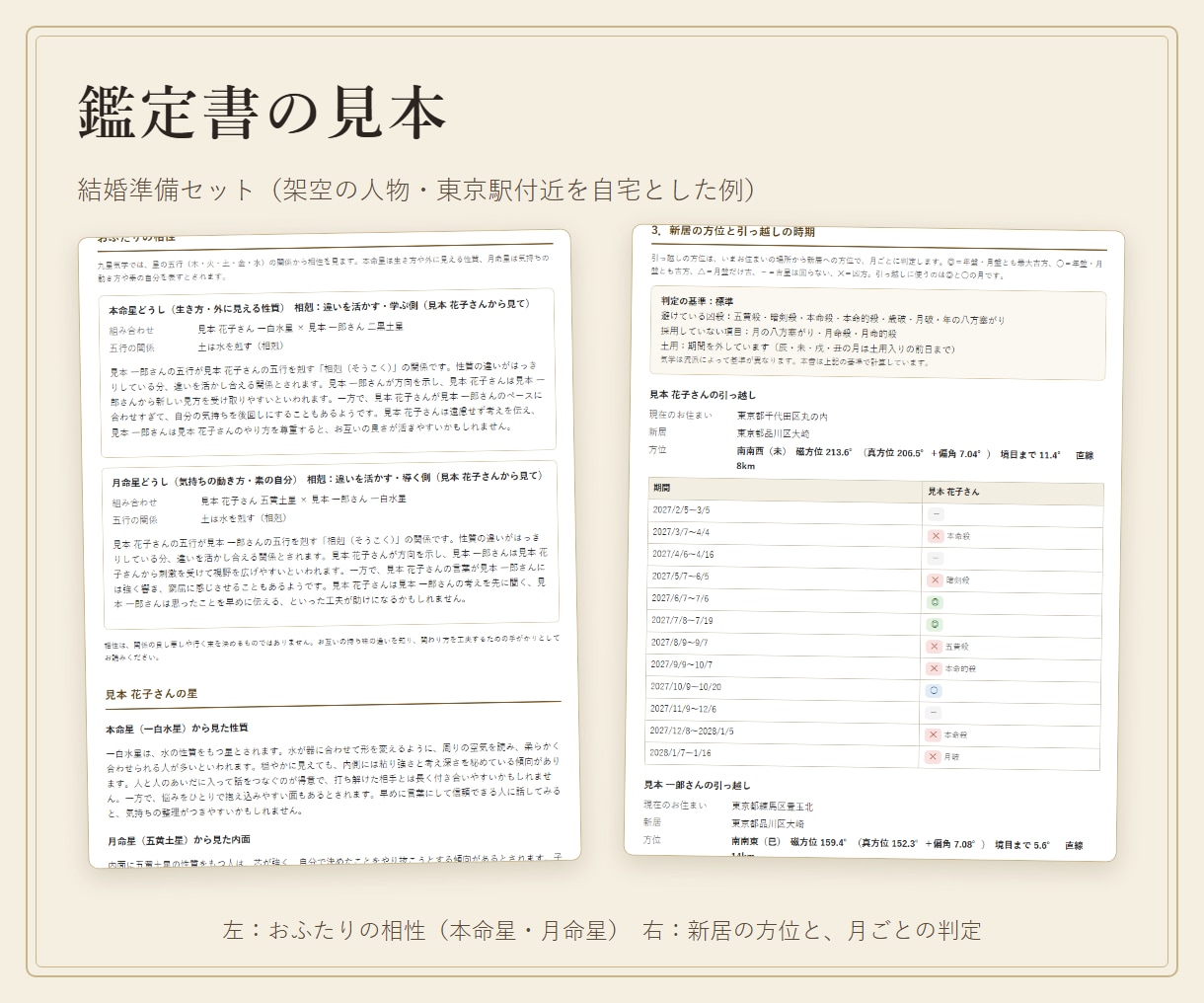Click the red × mark beside 本命的殺
Viewport: 1204px width, 1003px height.
pos(934,668)
